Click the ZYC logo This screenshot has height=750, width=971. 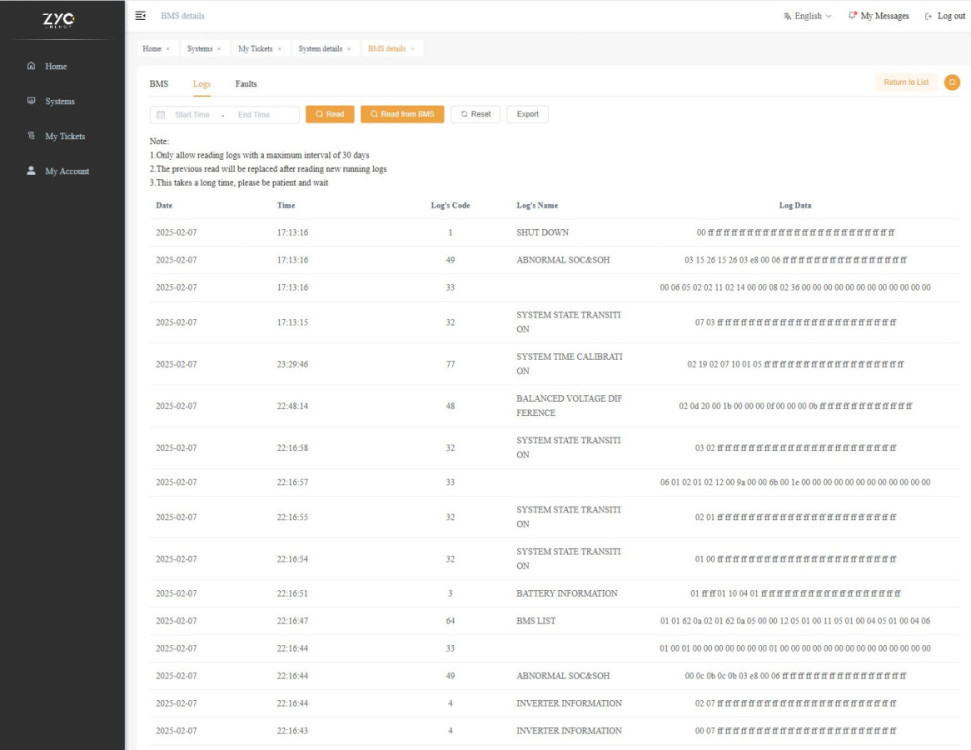point(60,17)
